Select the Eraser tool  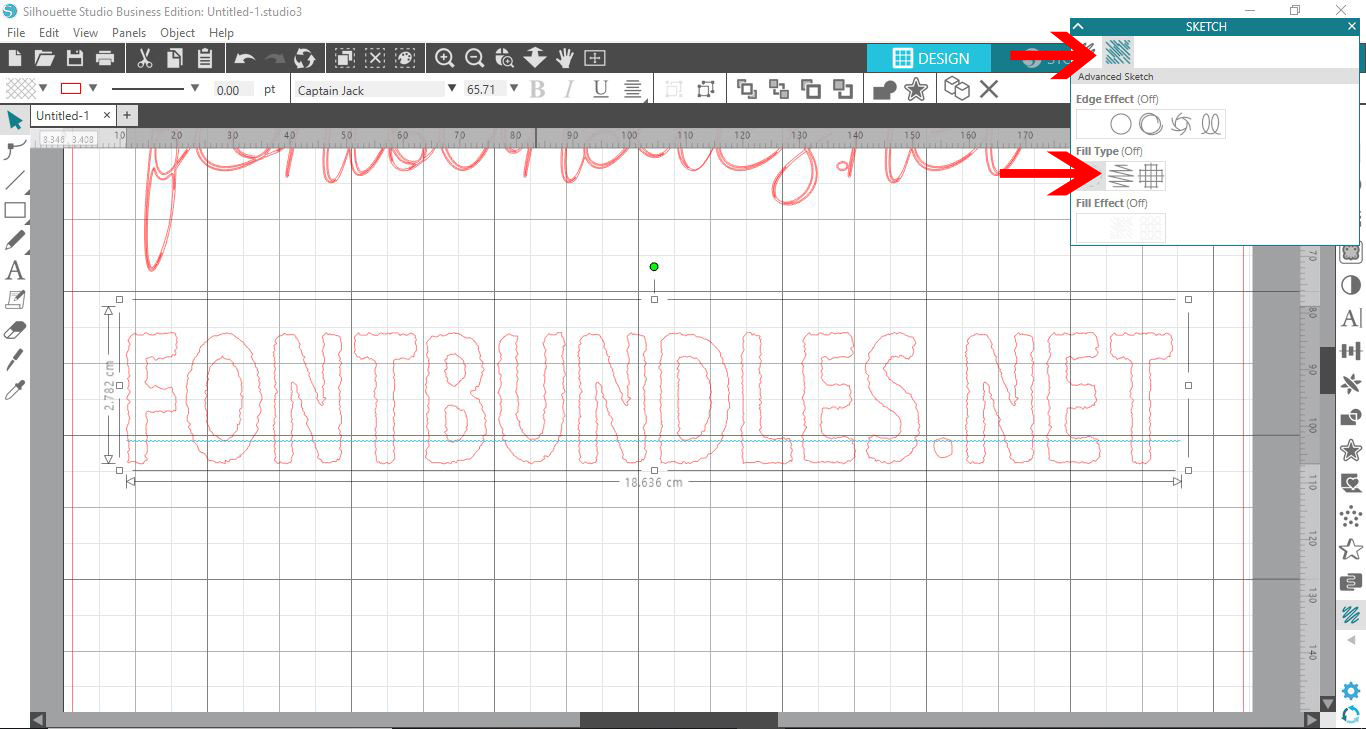[x=15, y=331]
